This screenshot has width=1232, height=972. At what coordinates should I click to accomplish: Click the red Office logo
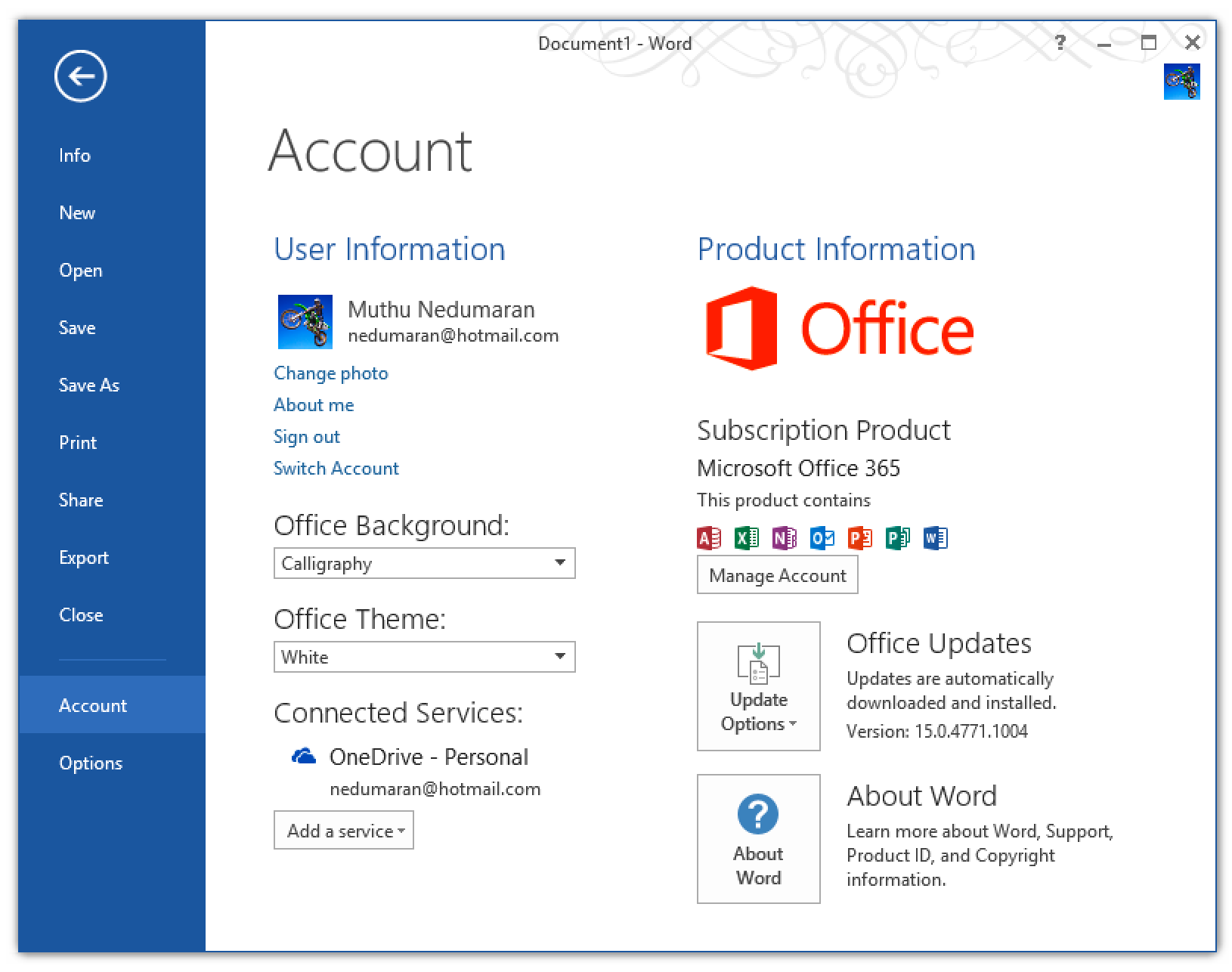coord(839,328)
